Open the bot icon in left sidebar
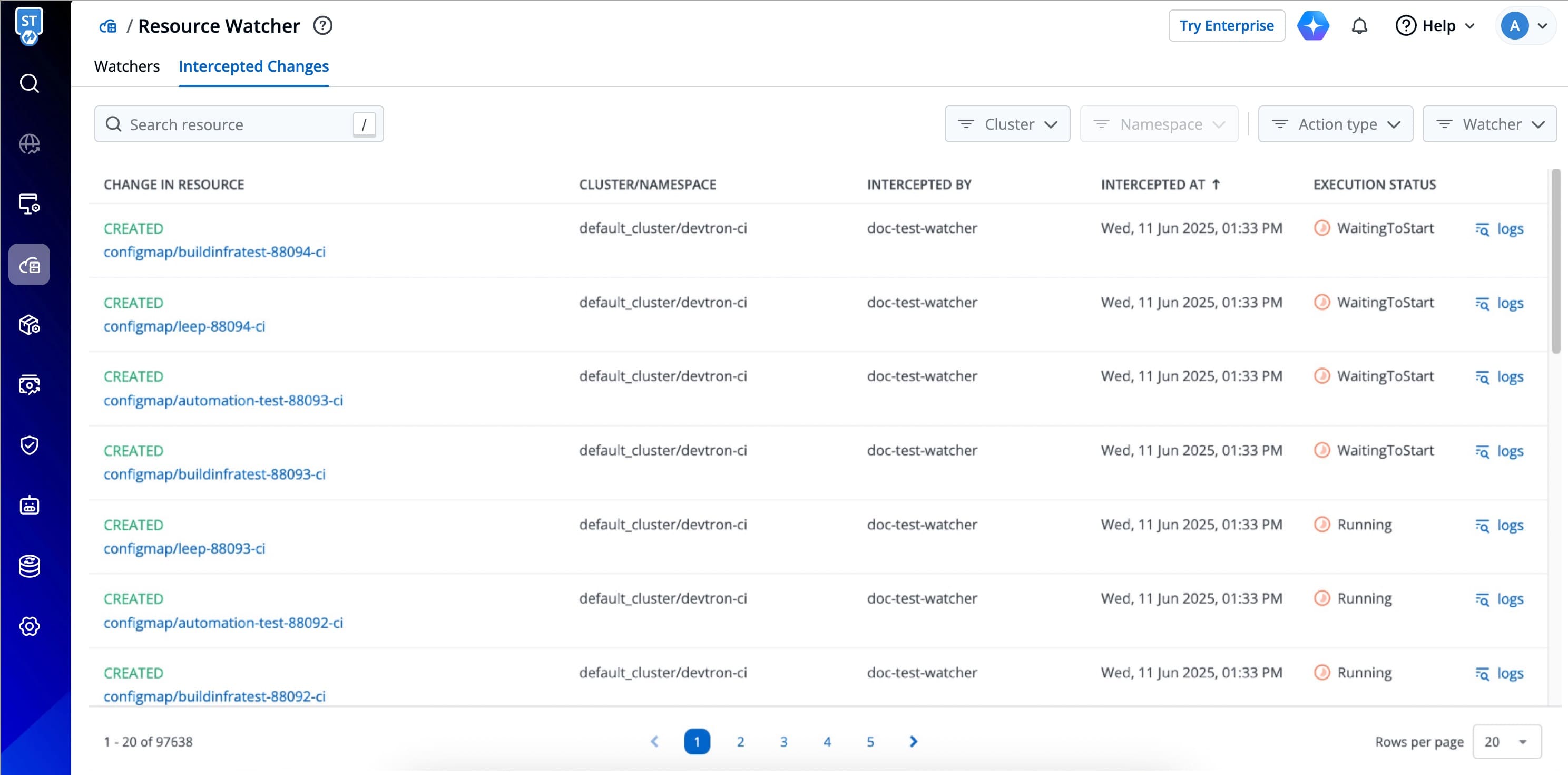1568x775 pixels. 29,506
